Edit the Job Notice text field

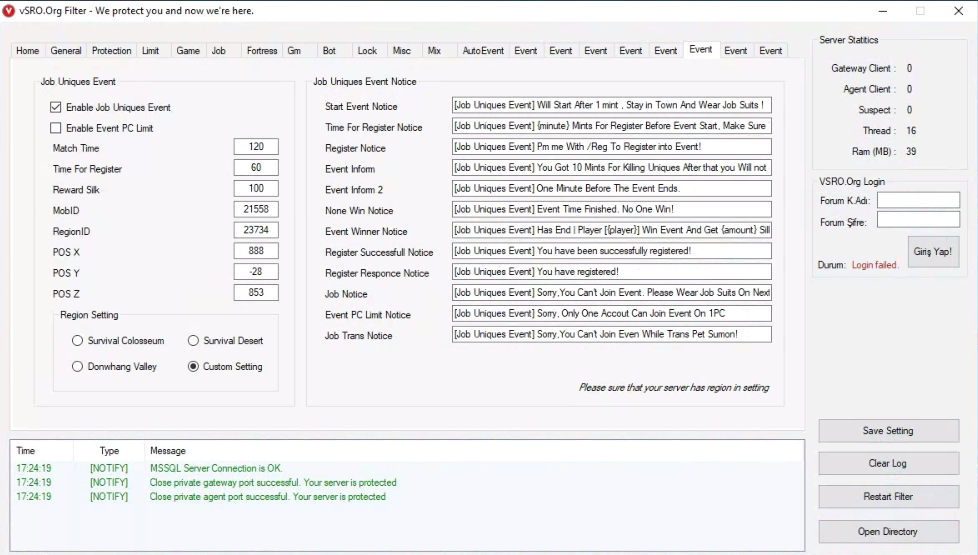[x=612, y=292]
